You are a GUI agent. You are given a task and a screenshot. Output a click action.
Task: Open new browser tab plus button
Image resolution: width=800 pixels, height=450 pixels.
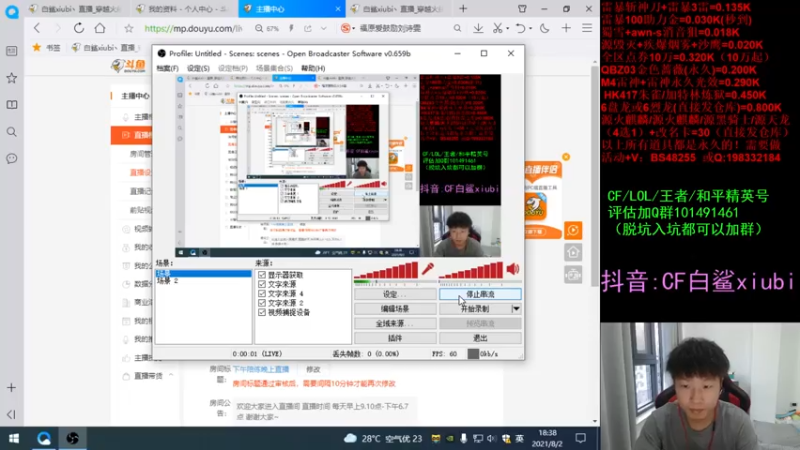[463, 9]
